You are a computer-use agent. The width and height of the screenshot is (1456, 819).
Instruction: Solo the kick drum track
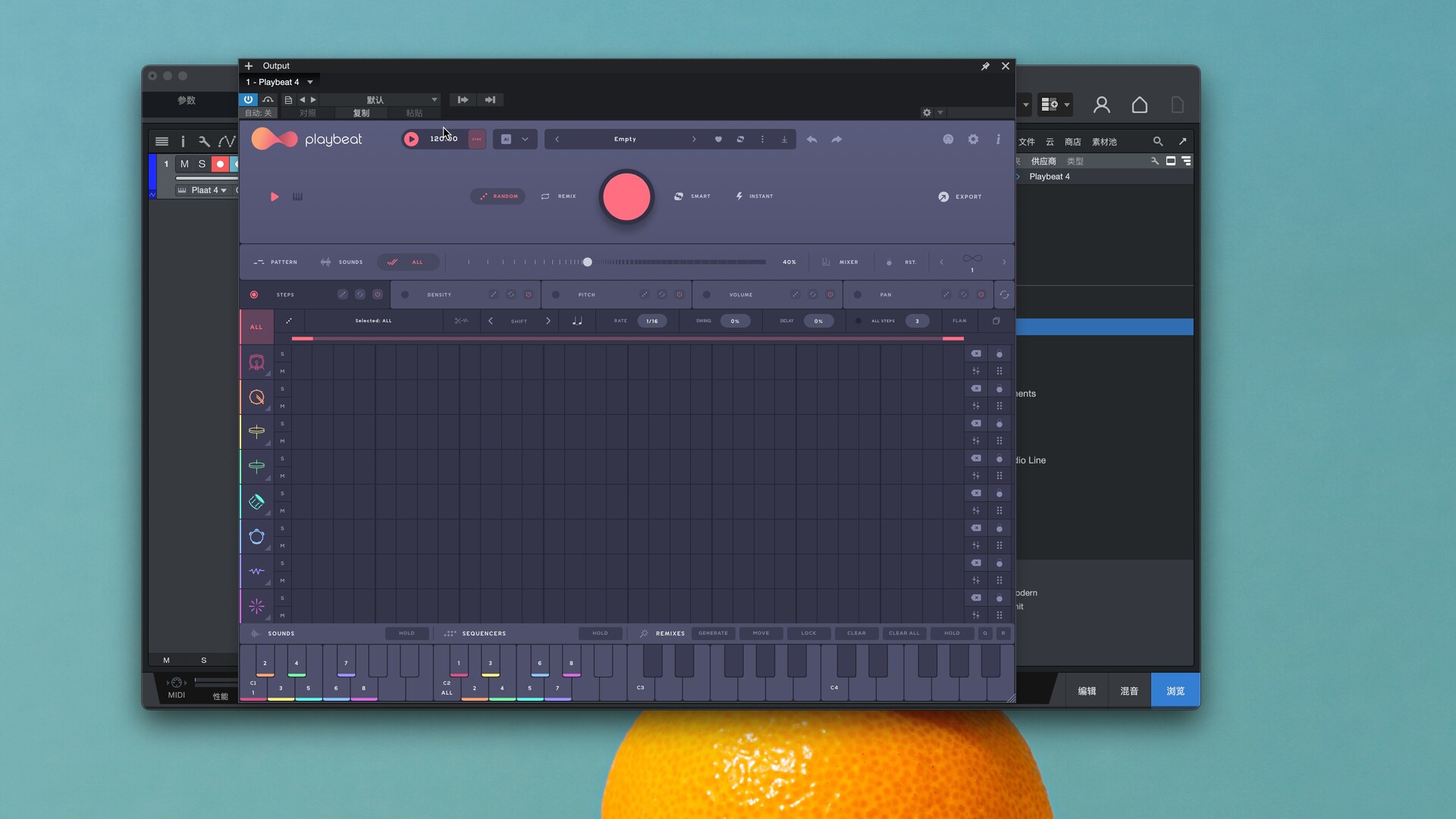point(282,354)
